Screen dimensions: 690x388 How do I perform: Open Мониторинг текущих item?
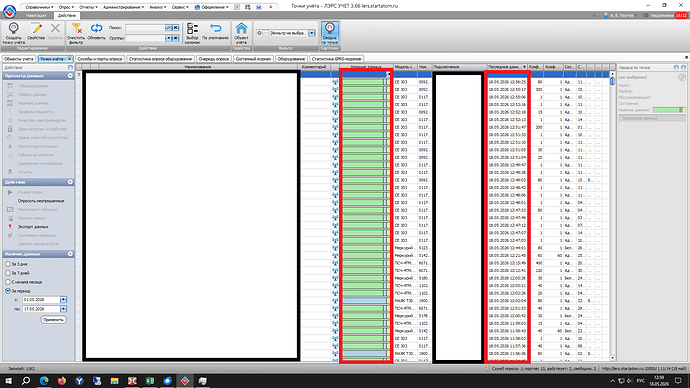pos(37,209)
